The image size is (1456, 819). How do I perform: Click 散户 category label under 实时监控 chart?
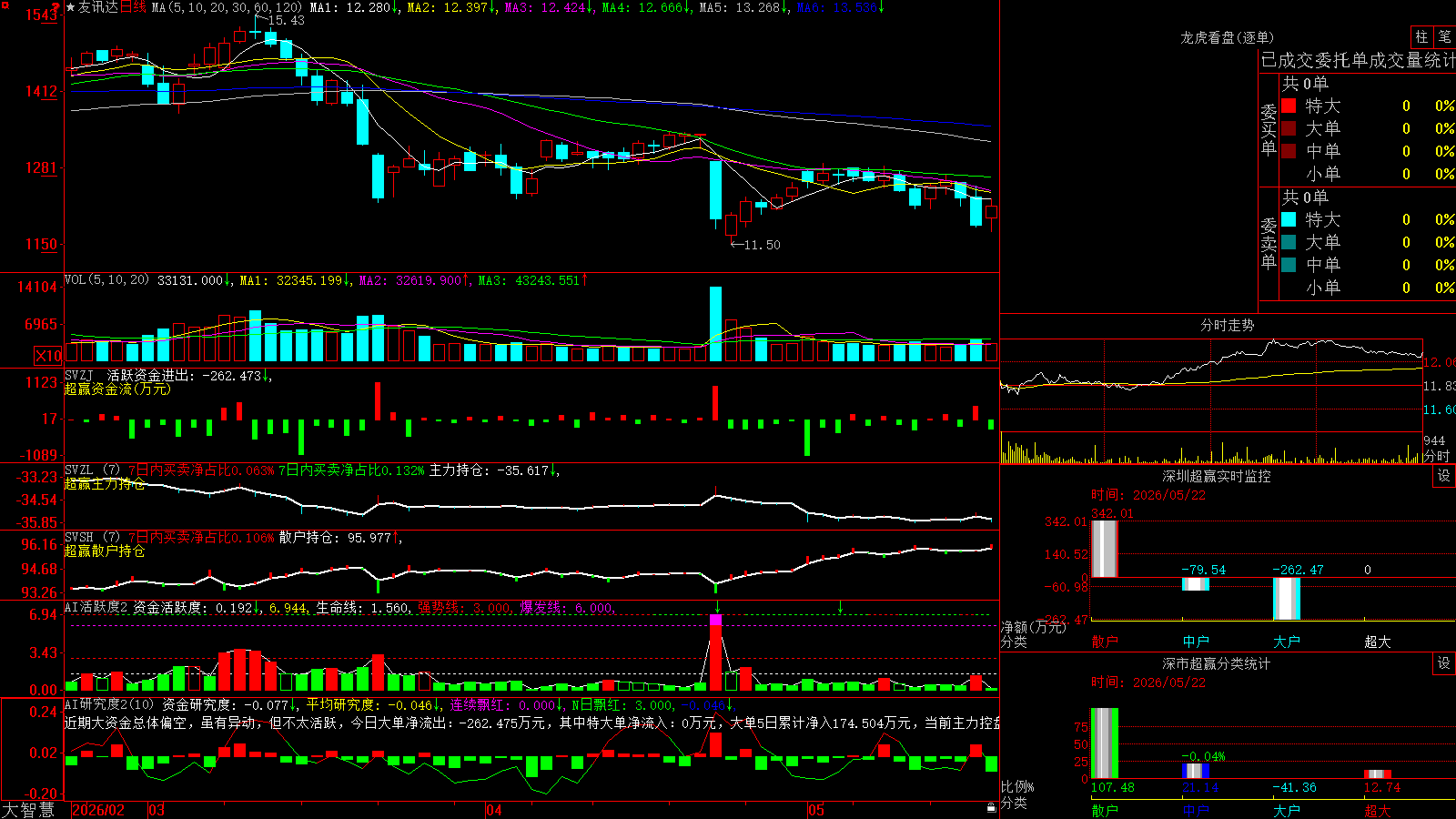click(x=1104, y=642)
